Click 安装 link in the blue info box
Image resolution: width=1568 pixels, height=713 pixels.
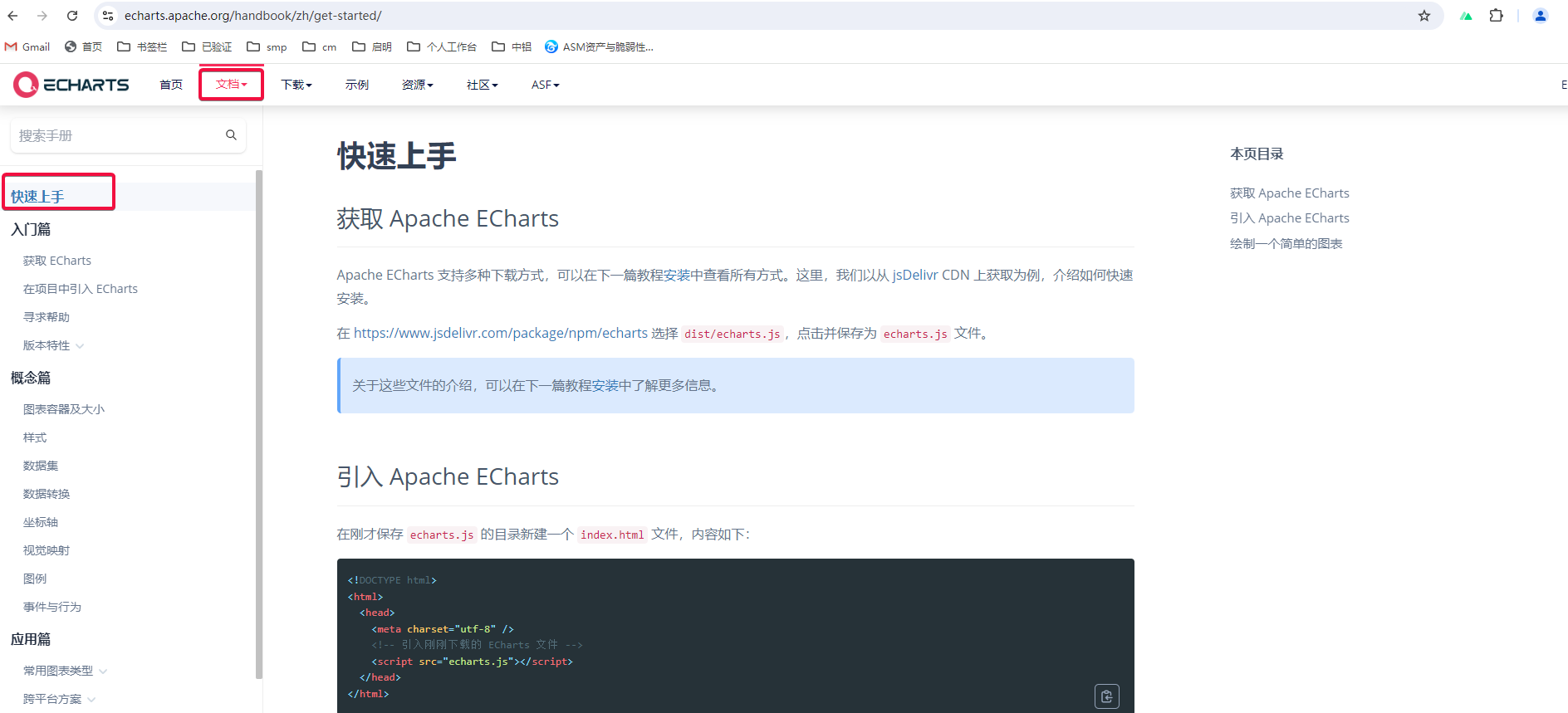tap(605, 385)
